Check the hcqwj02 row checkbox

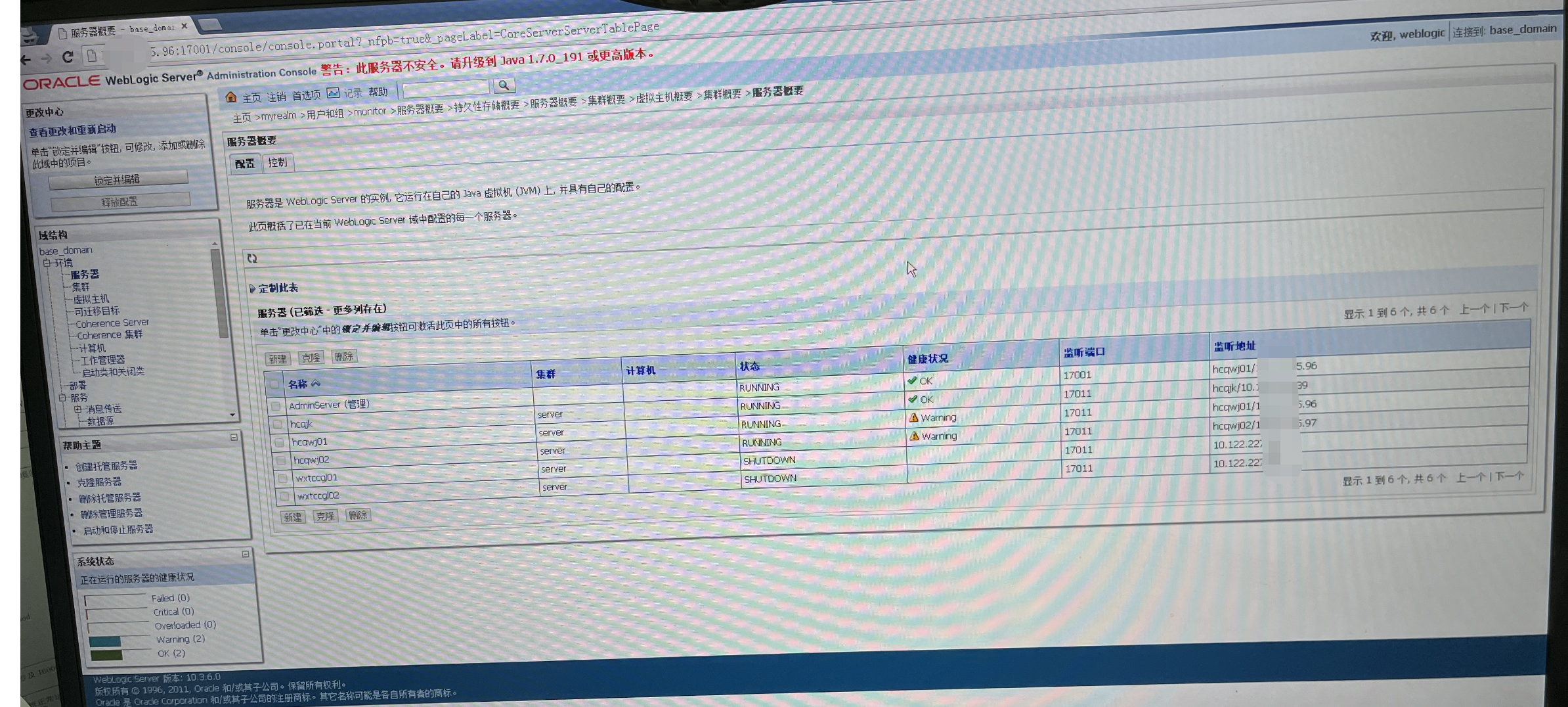[x=282, y=461]
